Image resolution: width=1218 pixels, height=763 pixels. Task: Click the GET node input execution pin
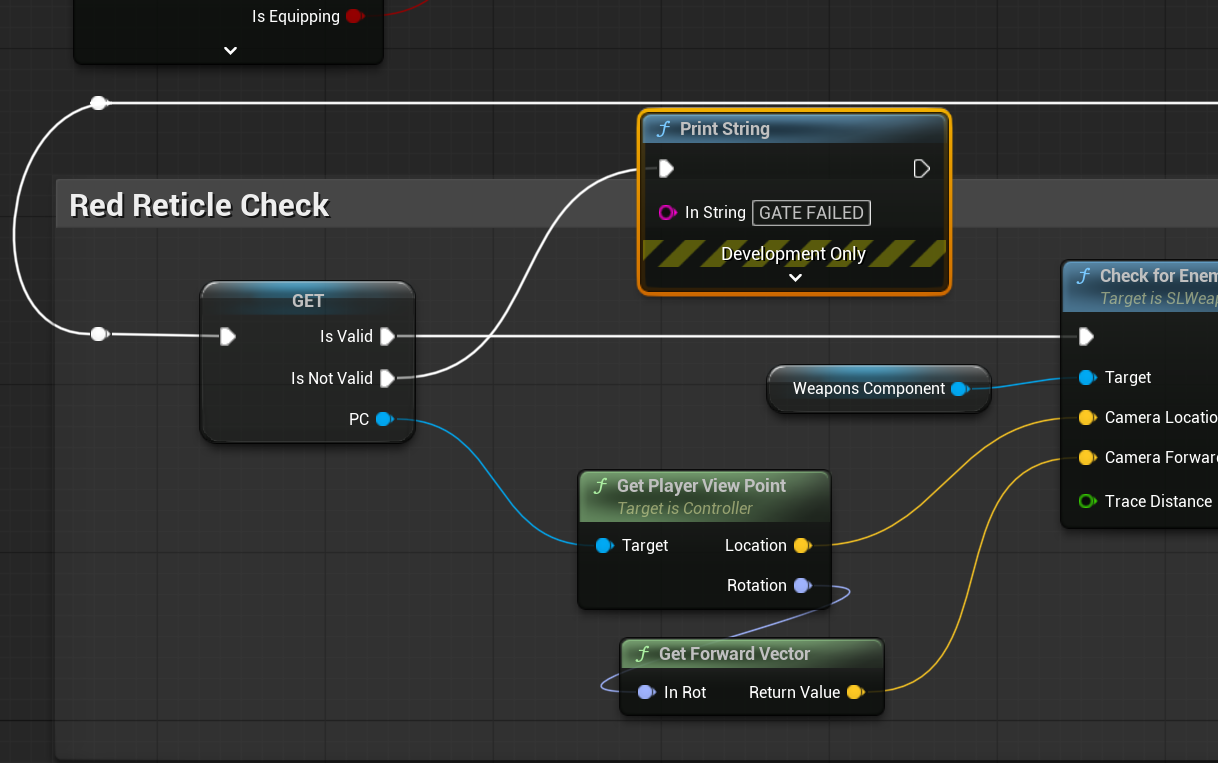tap(228, 336)
